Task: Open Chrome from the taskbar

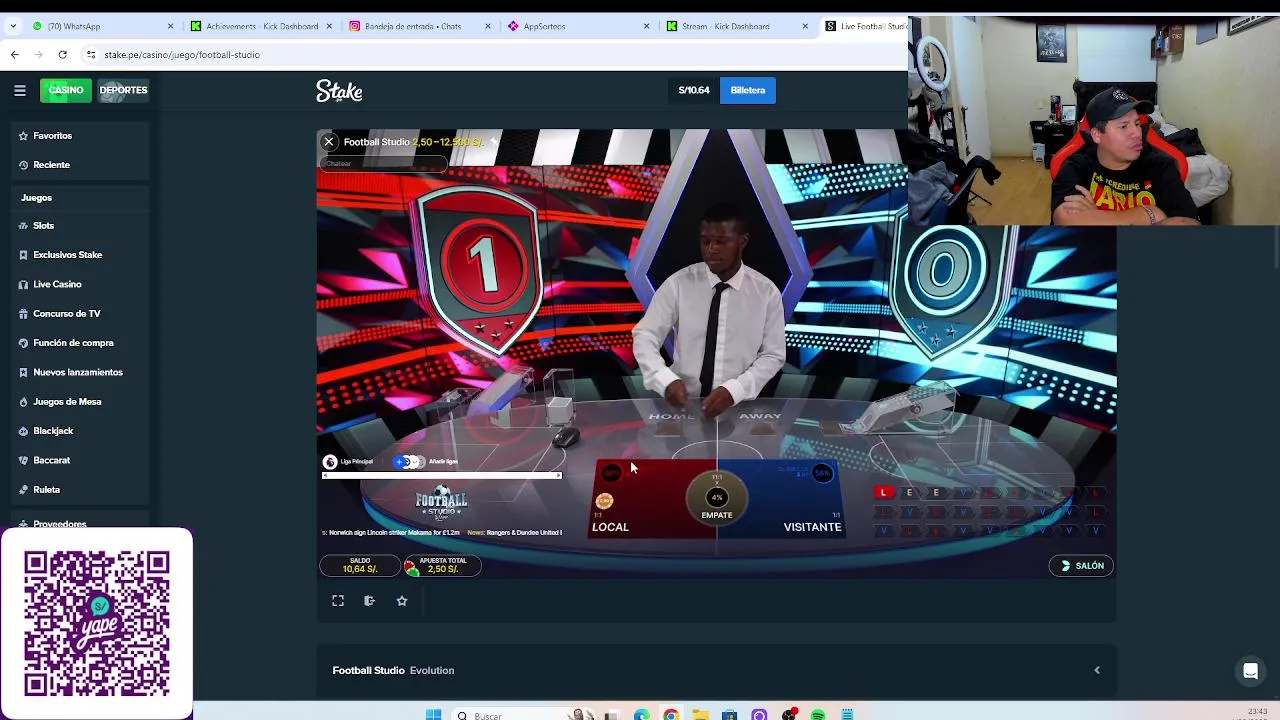Action: [x=670, y=715]
